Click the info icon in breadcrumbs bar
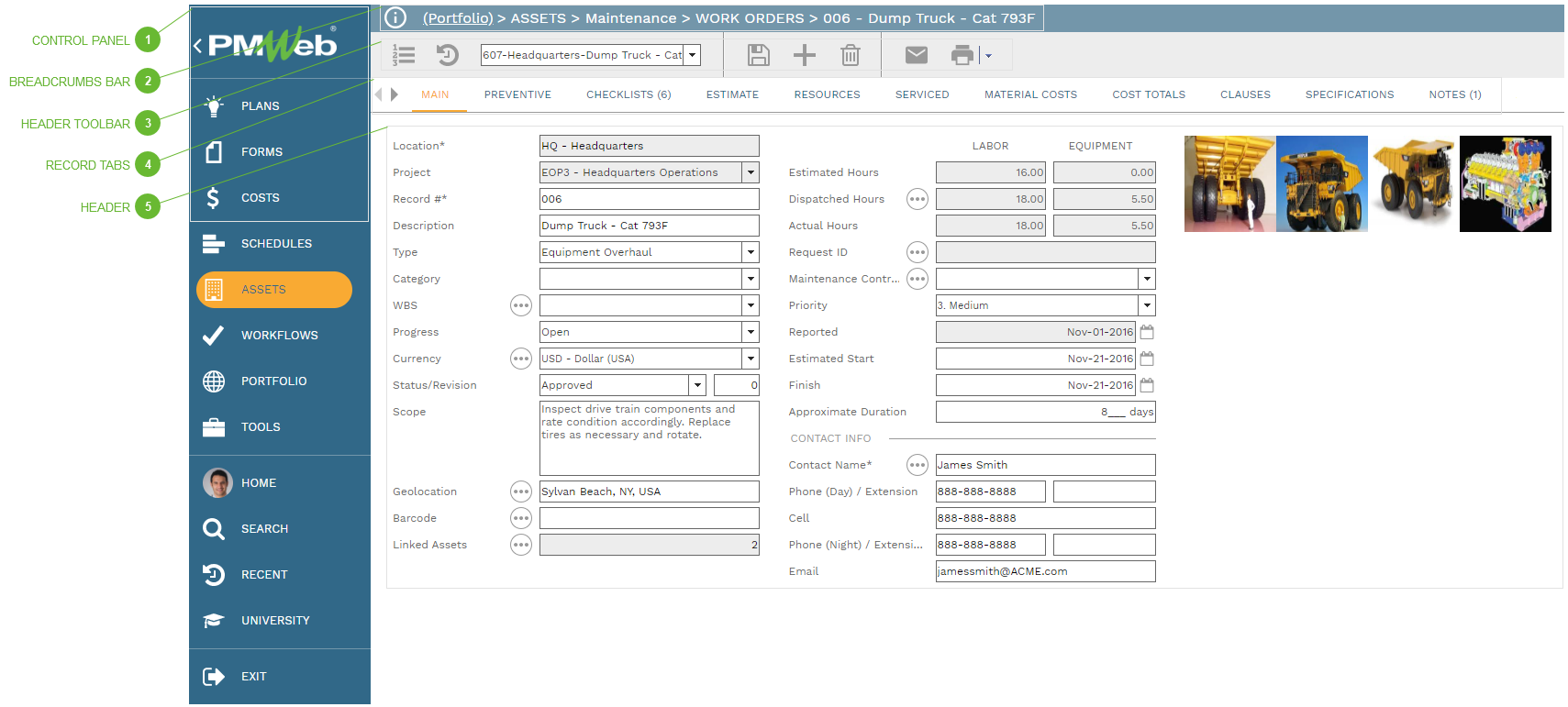 tap(395, 17)
